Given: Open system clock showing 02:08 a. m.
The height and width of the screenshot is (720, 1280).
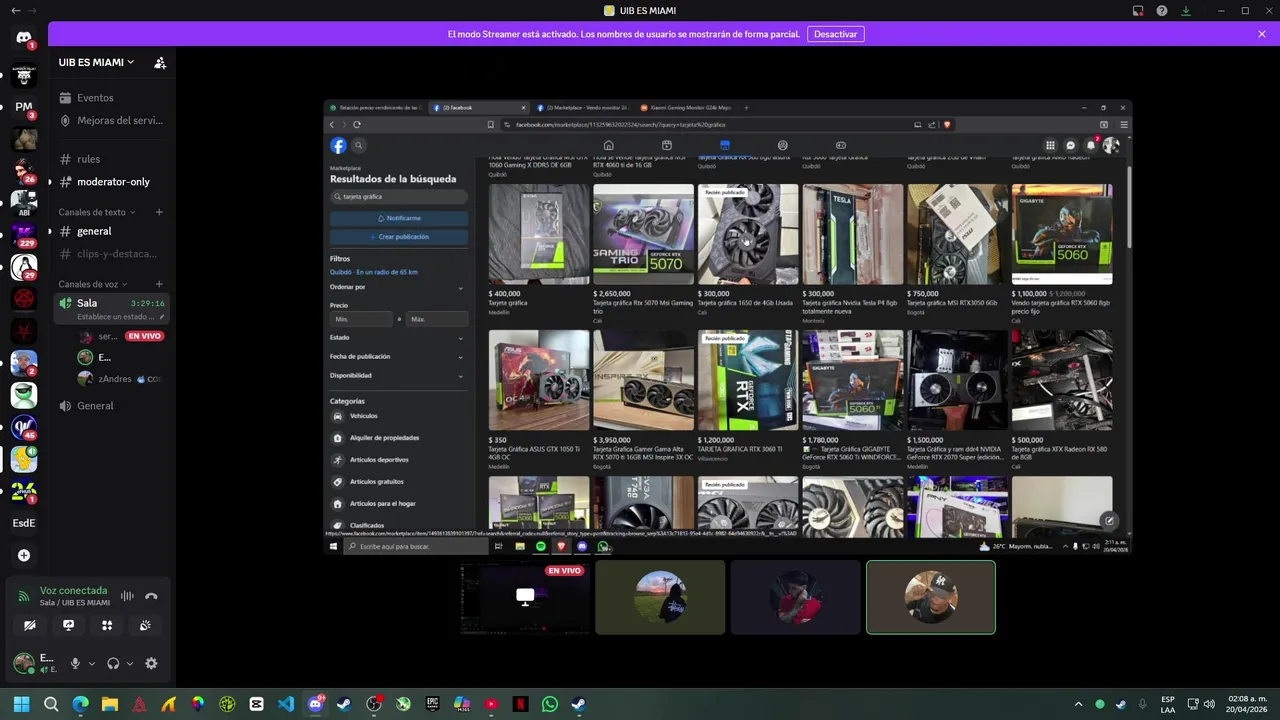Looking at the screenshot, I should tap(1247, 704).
